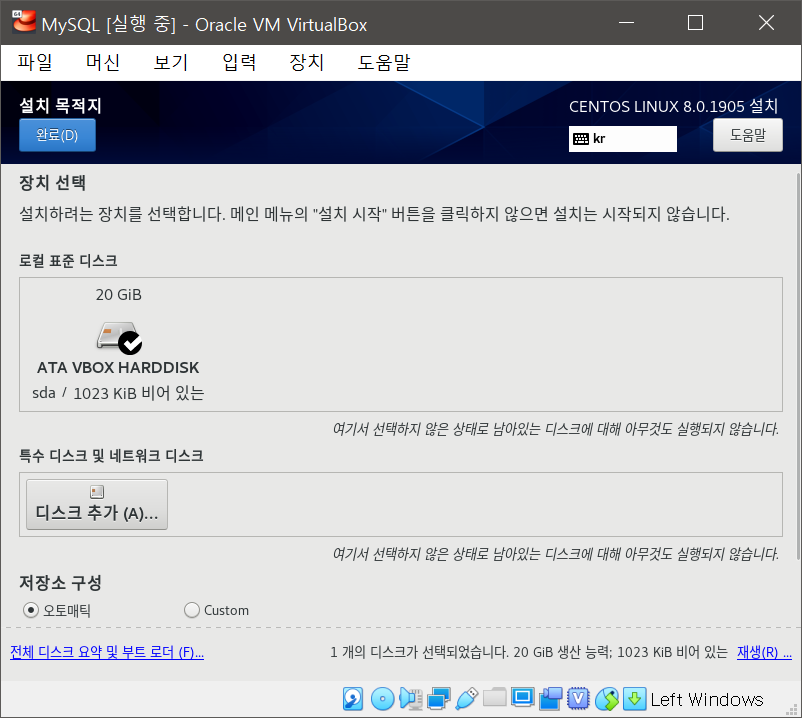This screenshot has width=802, height=718.
Task: Click the shared folders status icon
Action: tap(495, 698)
